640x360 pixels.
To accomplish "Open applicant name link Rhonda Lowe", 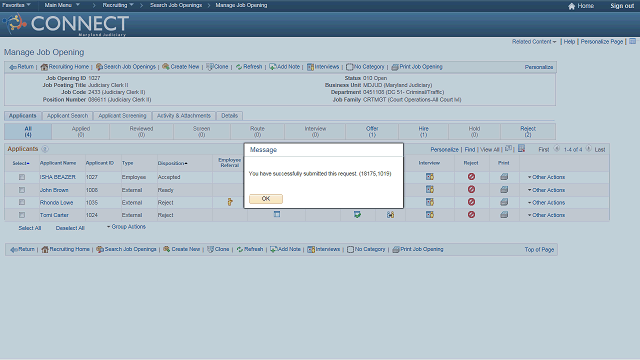I will (x=56, y=203).
